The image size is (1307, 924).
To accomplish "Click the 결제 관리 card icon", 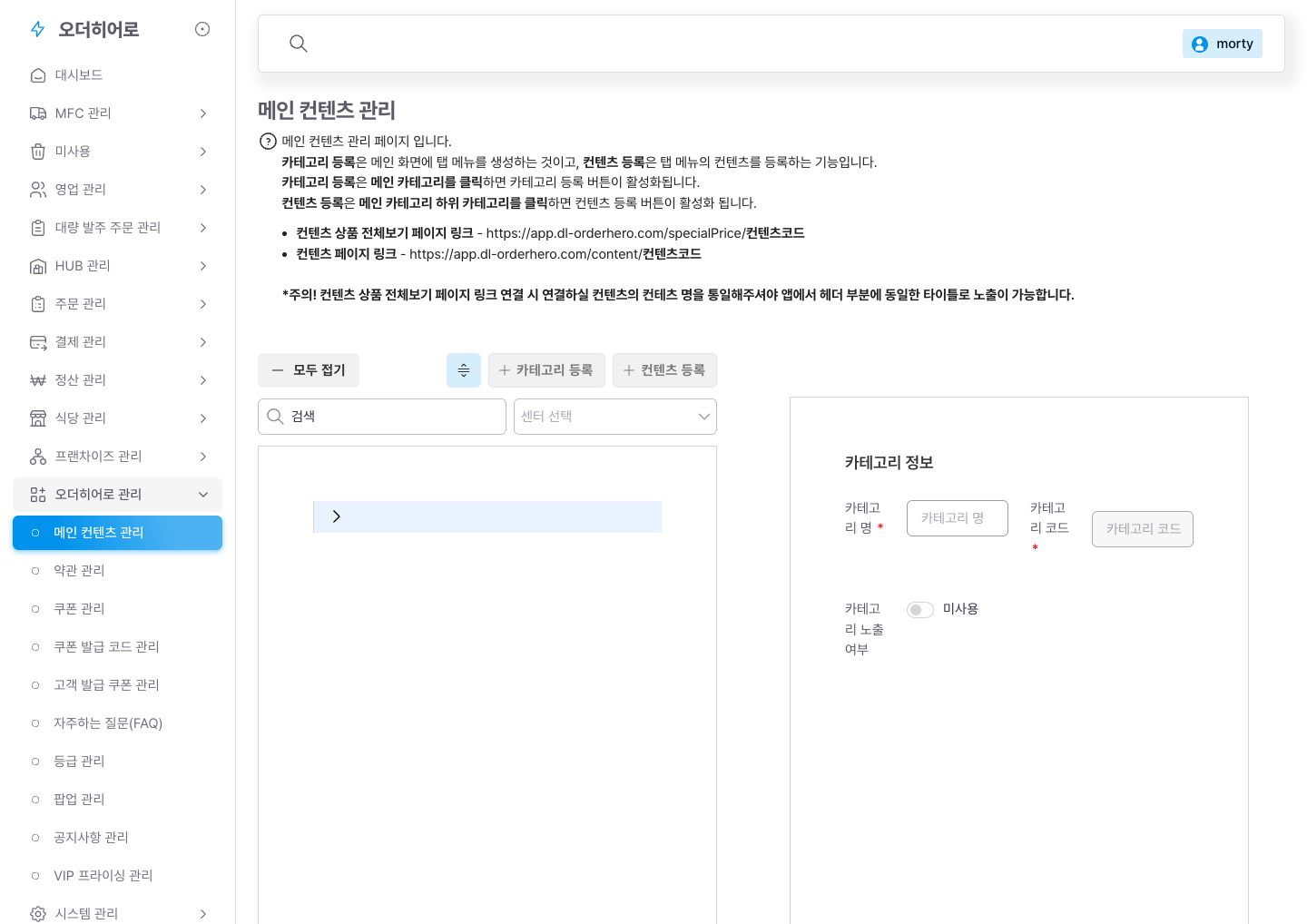I will pyautogui.click(x=38, y=342).
